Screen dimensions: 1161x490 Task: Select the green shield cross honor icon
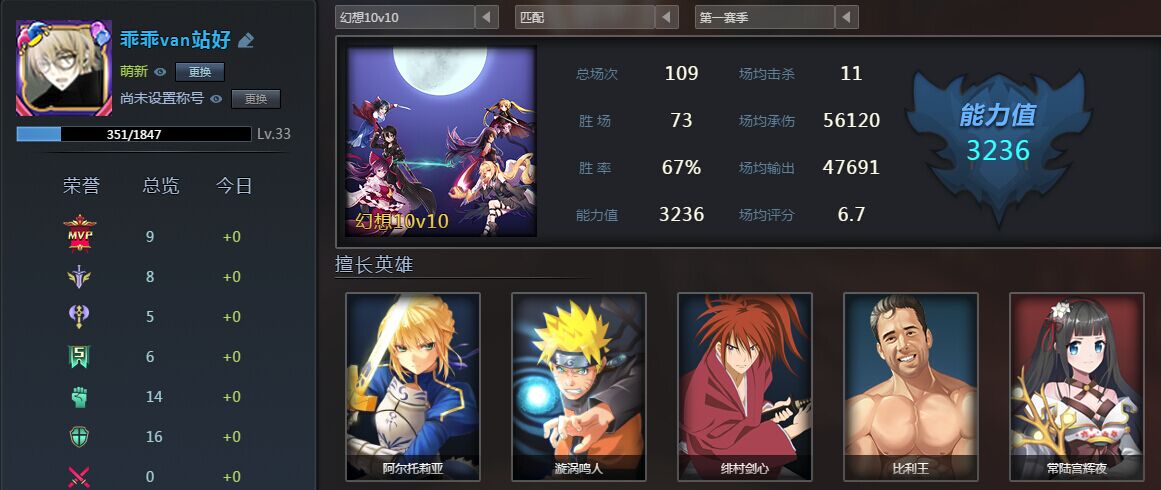point(79,437)
